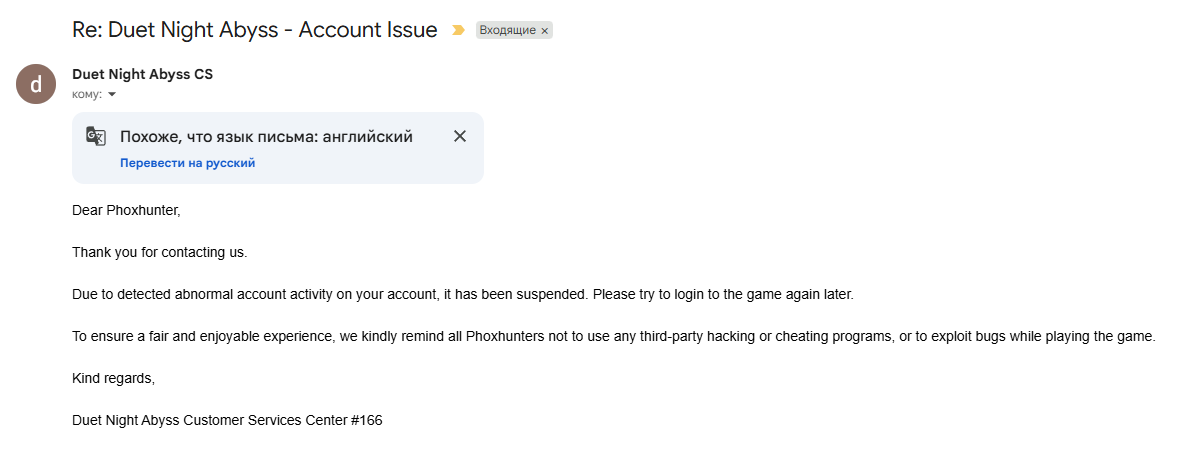Click the text To ensure a fair and enjoyable experience

tap(200, 337)
